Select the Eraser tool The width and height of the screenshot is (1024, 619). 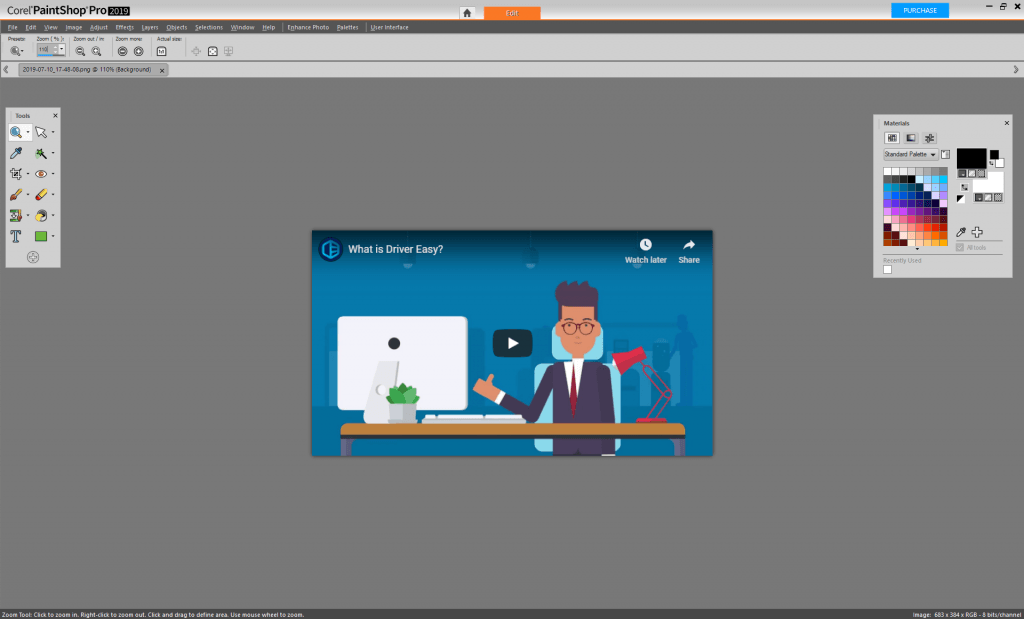click(41, 195)
